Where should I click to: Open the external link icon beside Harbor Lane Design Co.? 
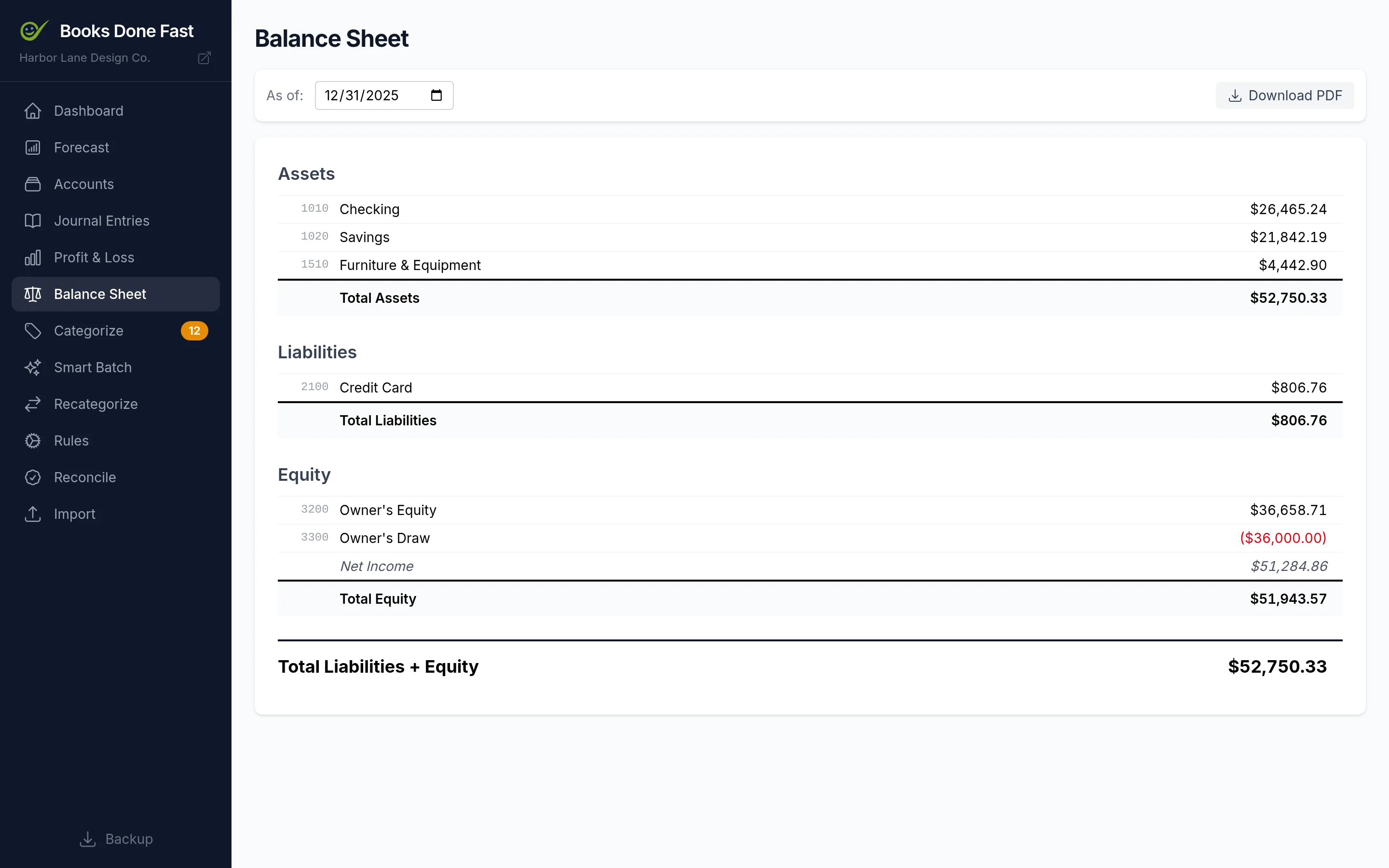(204, 58)
